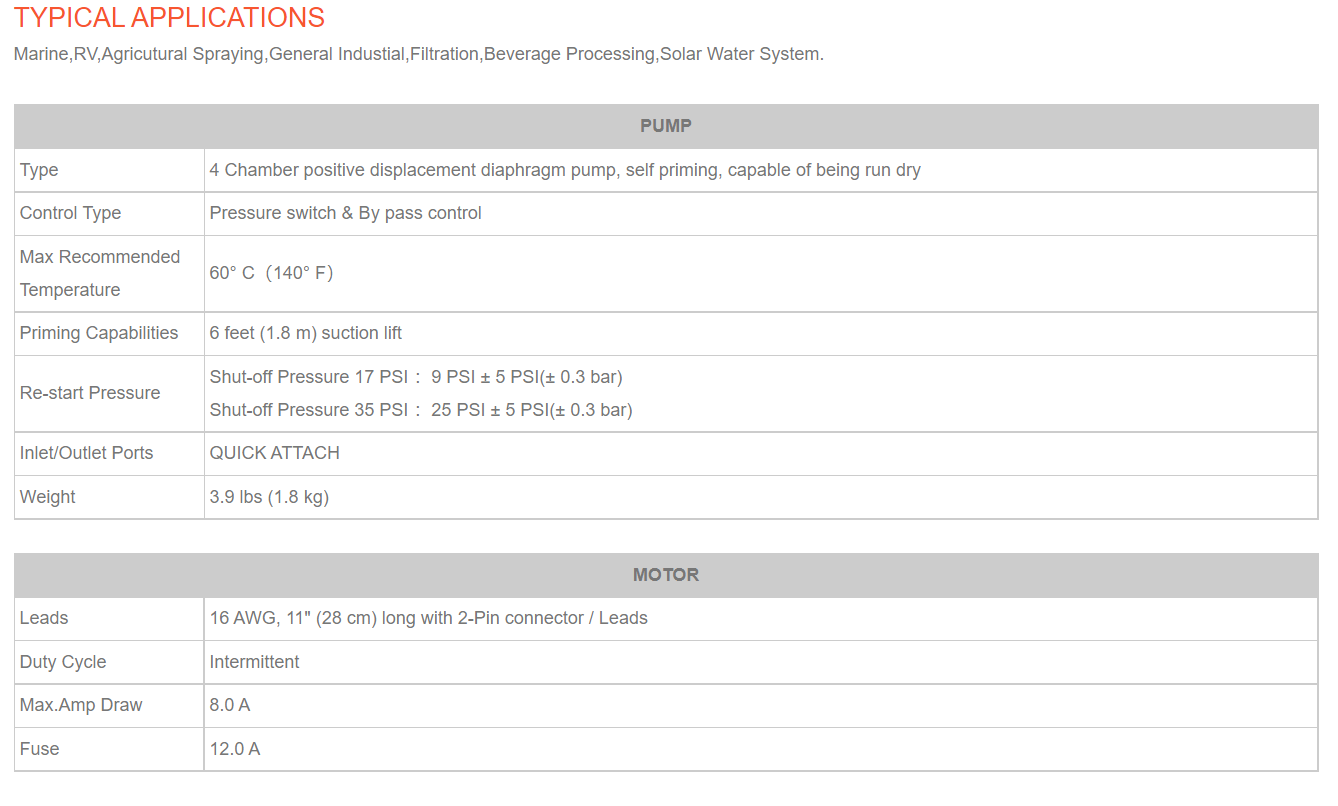1338x806 pixels.
Task: Click the 60° C (140° F) value
Action: pos(271,273)
